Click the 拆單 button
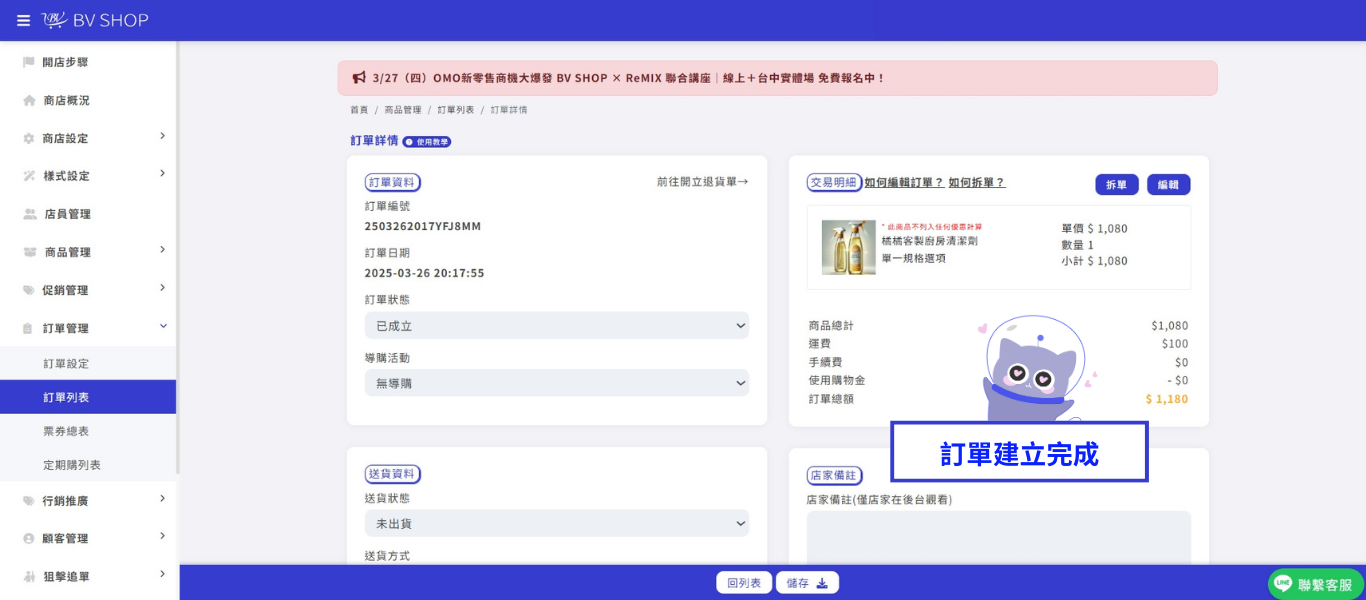The width and height of the screenshot is (1366, 600). tap(1117, 185)
